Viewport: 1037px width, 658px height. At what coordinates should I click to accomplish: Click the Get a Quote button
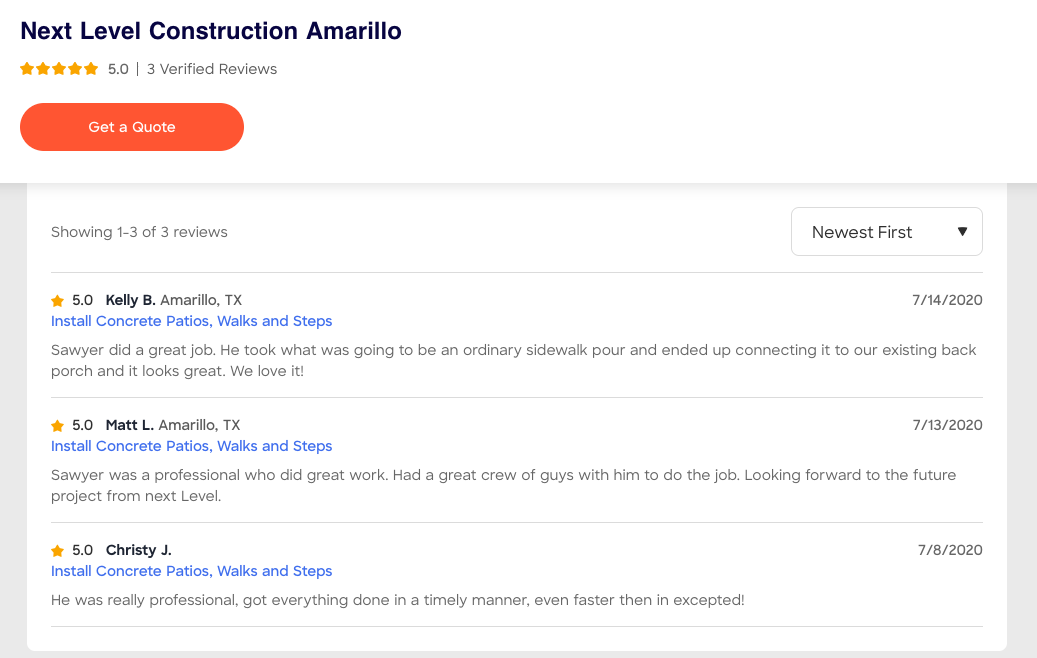click(131, 127)
